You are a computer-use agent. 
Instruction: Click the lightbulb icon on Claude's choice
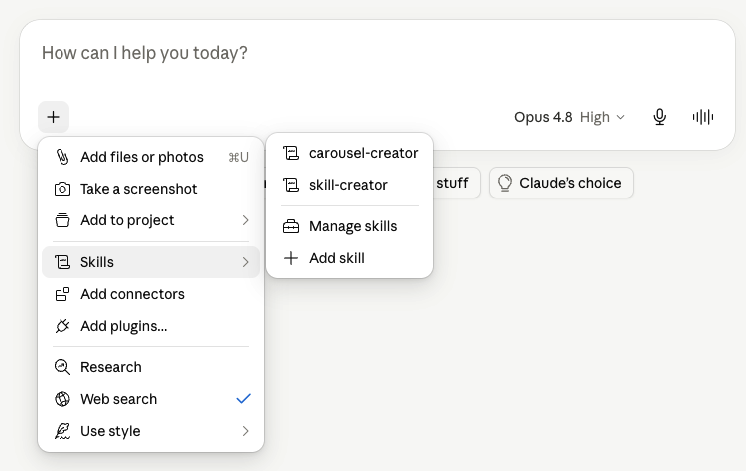point(505,183)
